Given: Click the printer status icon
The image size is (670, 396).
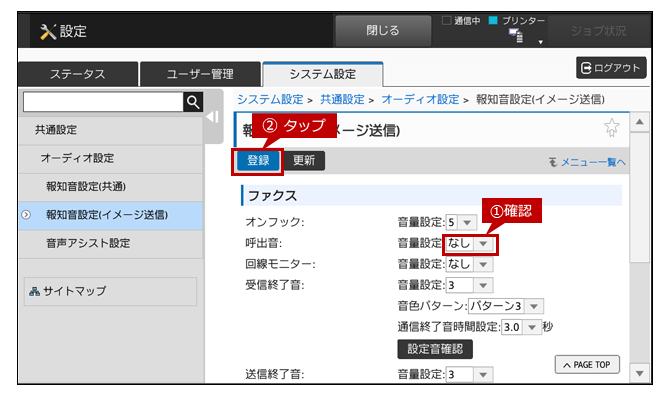Looking at the screenshot, I should (516, 36).
